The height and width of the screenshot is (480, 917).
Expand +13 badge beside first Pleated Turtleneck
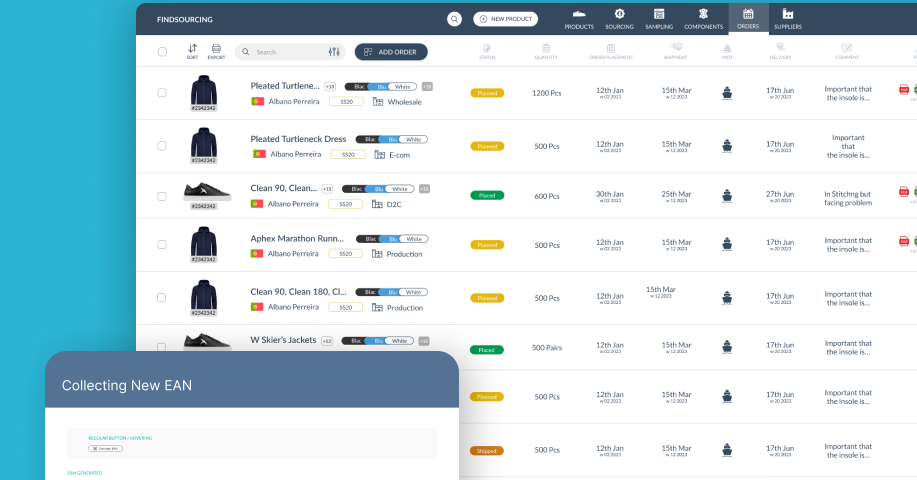(330, 86)
